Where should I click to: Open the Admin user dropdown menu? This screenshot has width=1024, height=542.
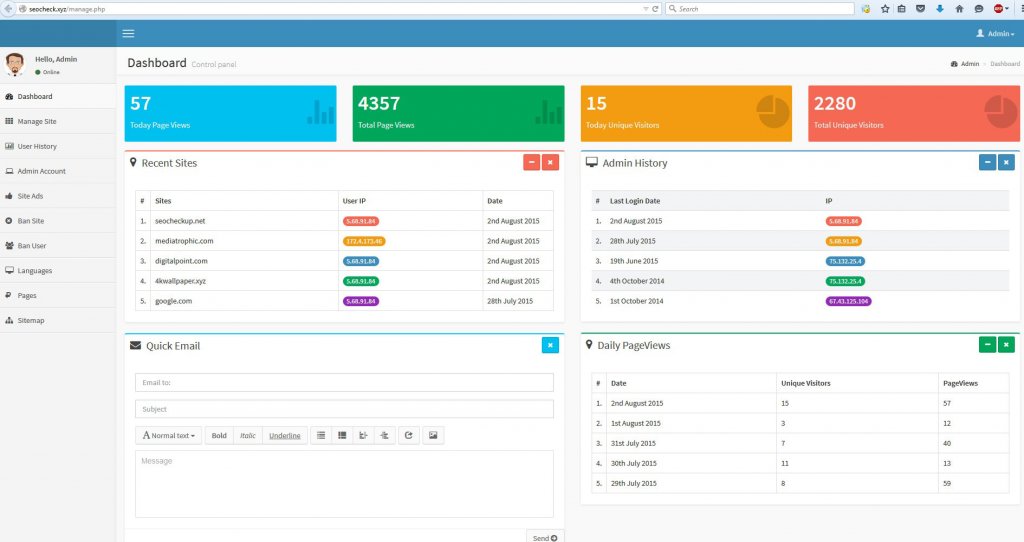click(994, 34)
